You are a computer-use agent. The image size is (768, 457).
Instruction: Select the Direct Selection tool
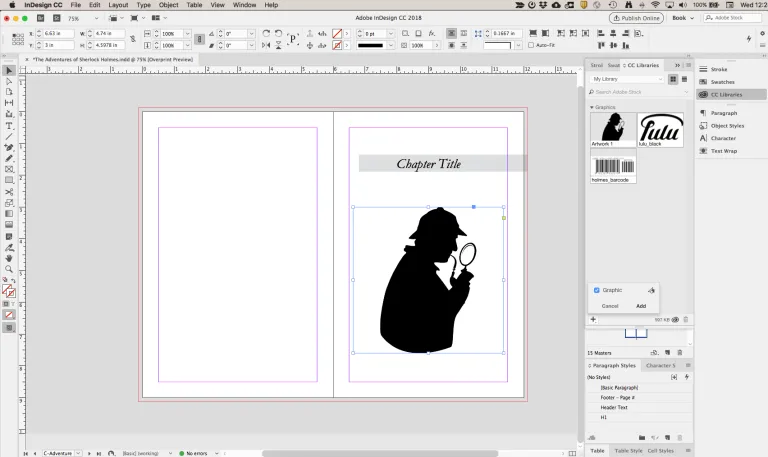tap(9, 81)
